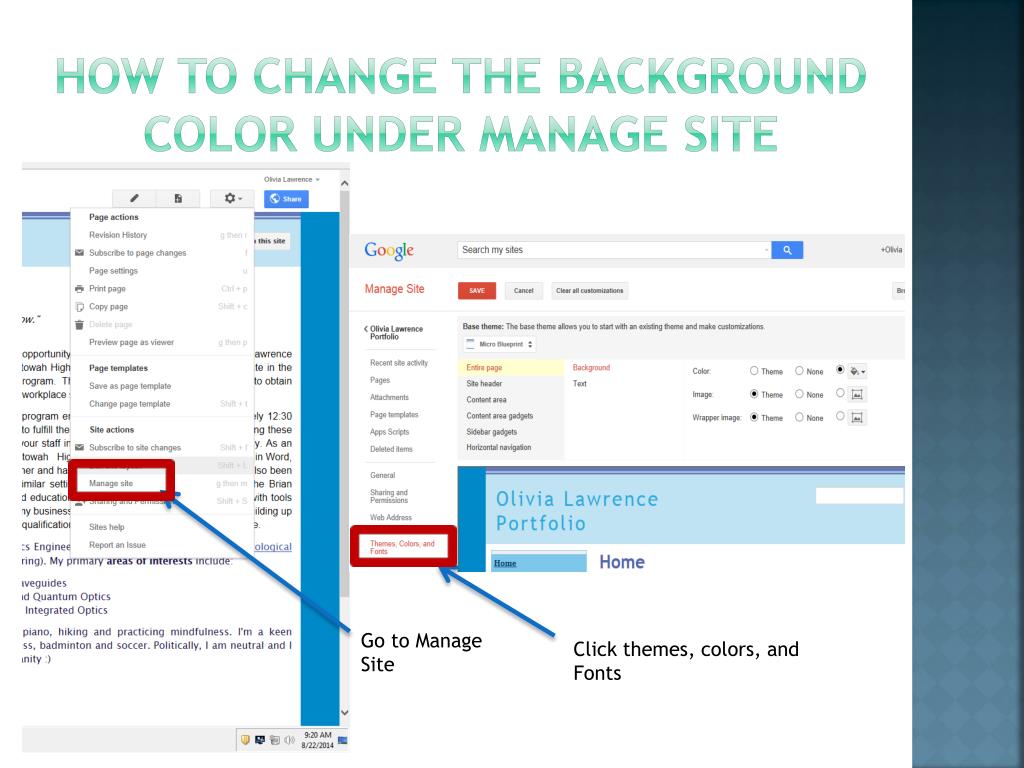Click the pencil Edit page icon

135,199
